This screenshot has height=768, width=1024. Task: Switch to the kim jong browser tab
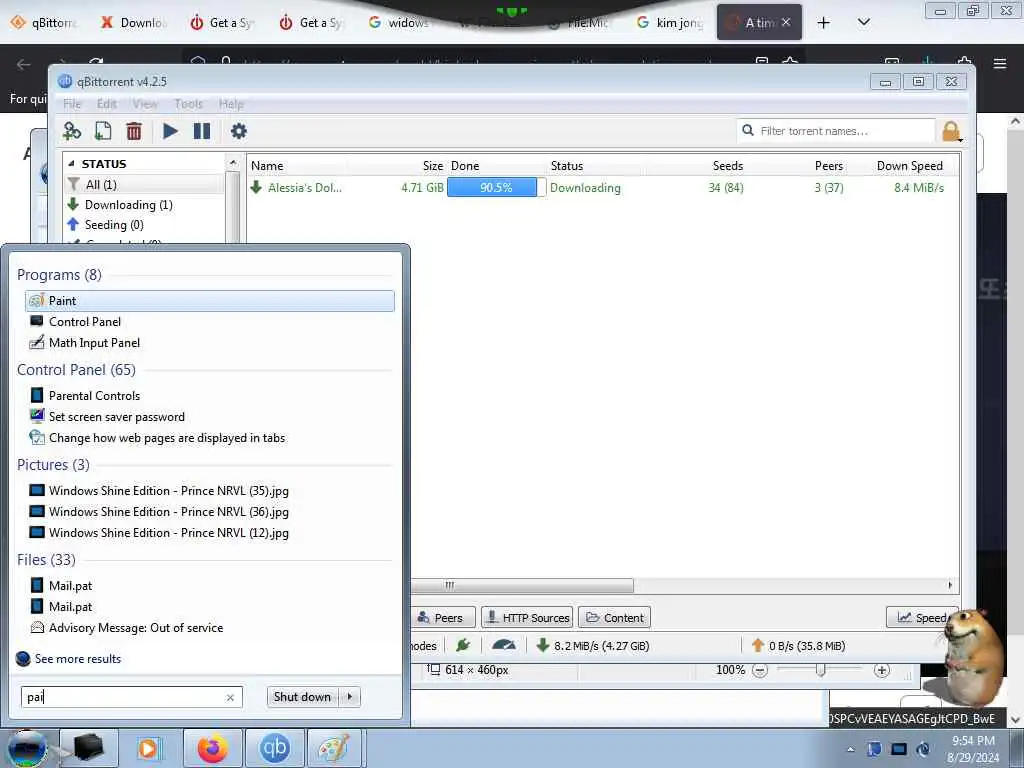[x=670, y=23]
